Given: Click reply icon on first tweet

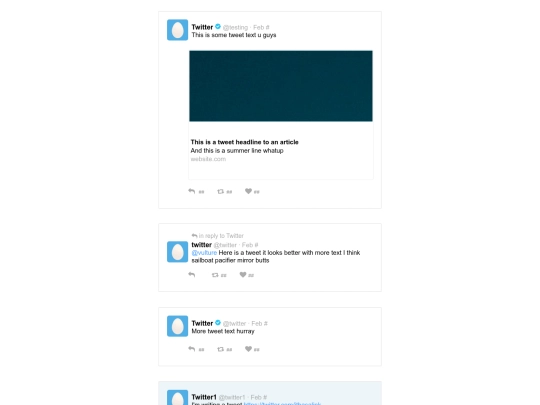Looking at the screenshot, I should (x=192, y=191).
